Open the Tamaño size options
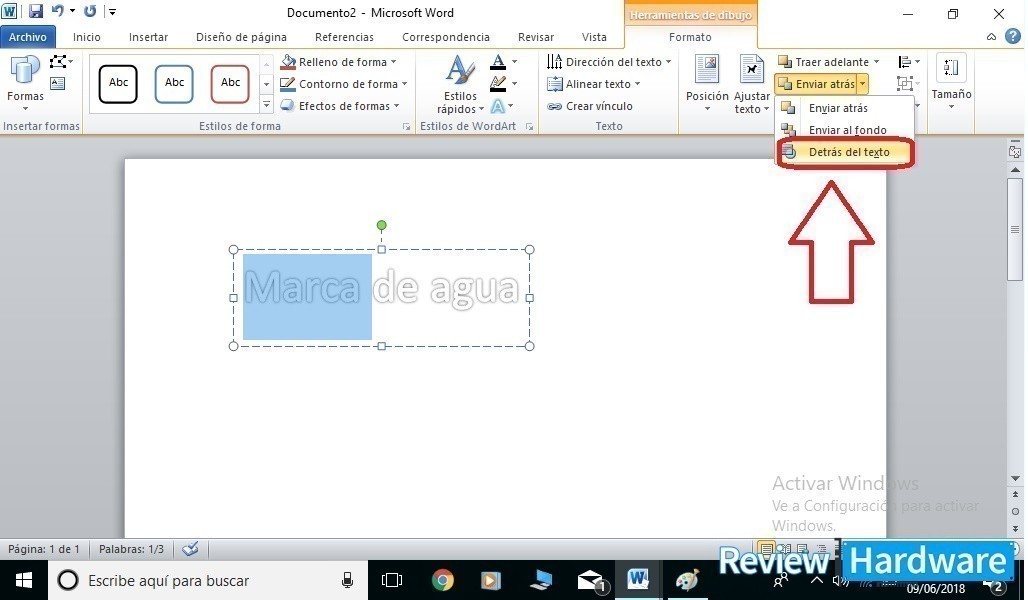 click(951, 82)
